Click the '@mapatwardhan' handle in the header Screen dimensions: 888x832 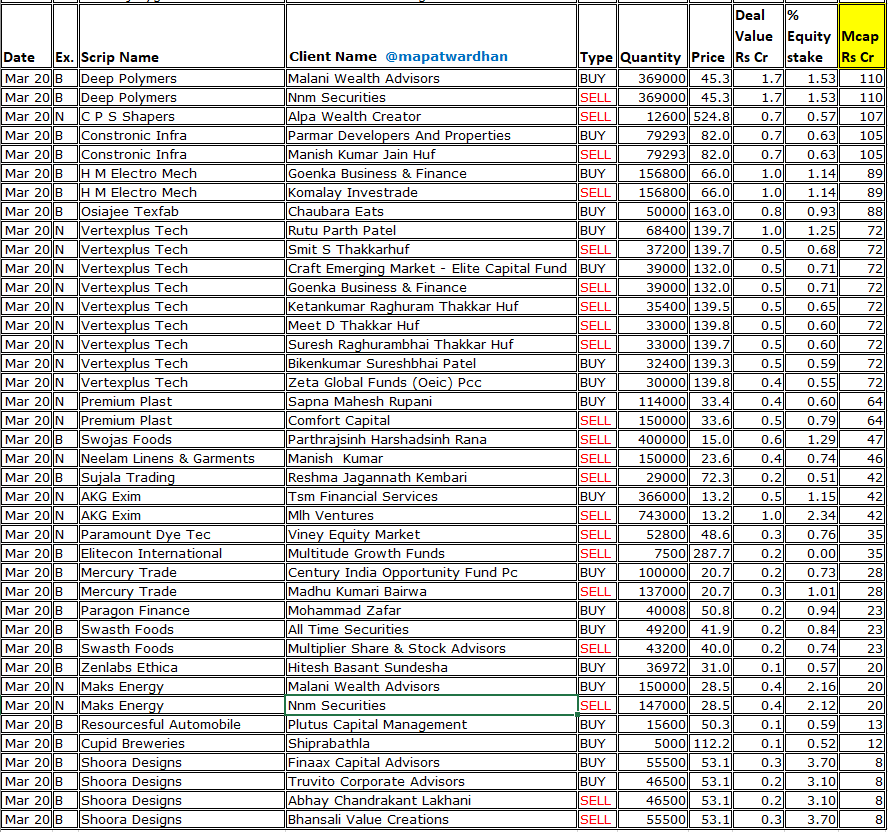446,57
